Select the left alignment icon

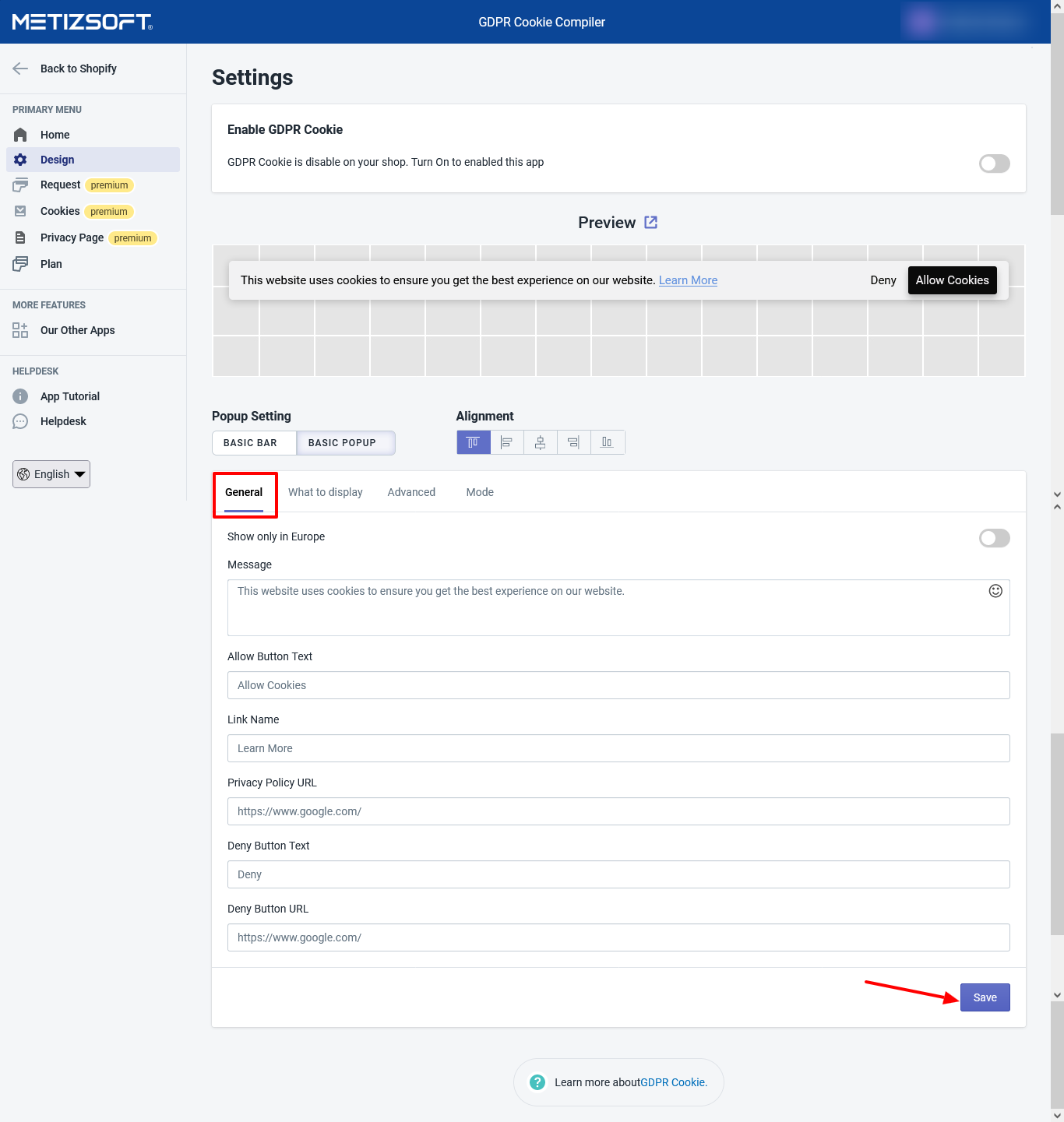click(x=506, y=442)
